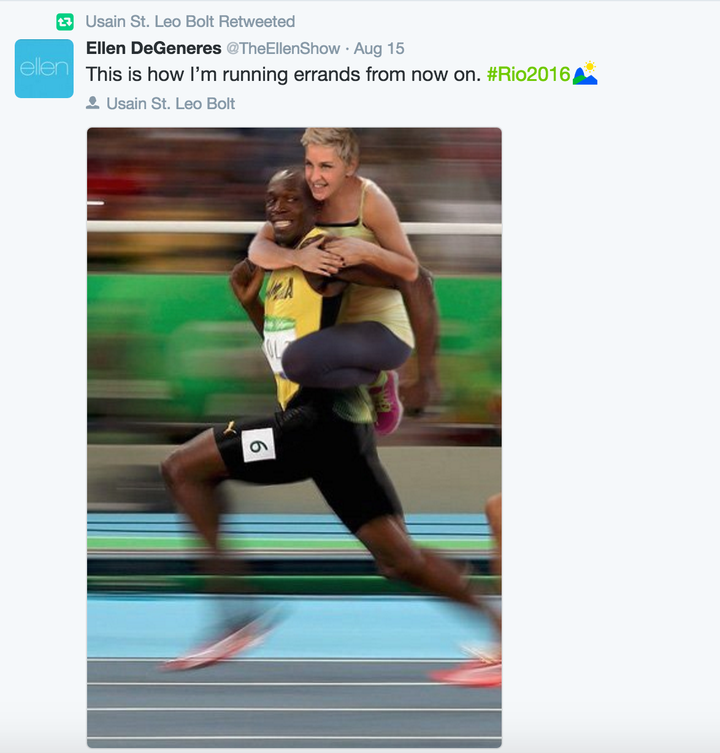Screen dimensions: 720x753
Task: Click the @TheEllenShow handle
Action: 283,49
